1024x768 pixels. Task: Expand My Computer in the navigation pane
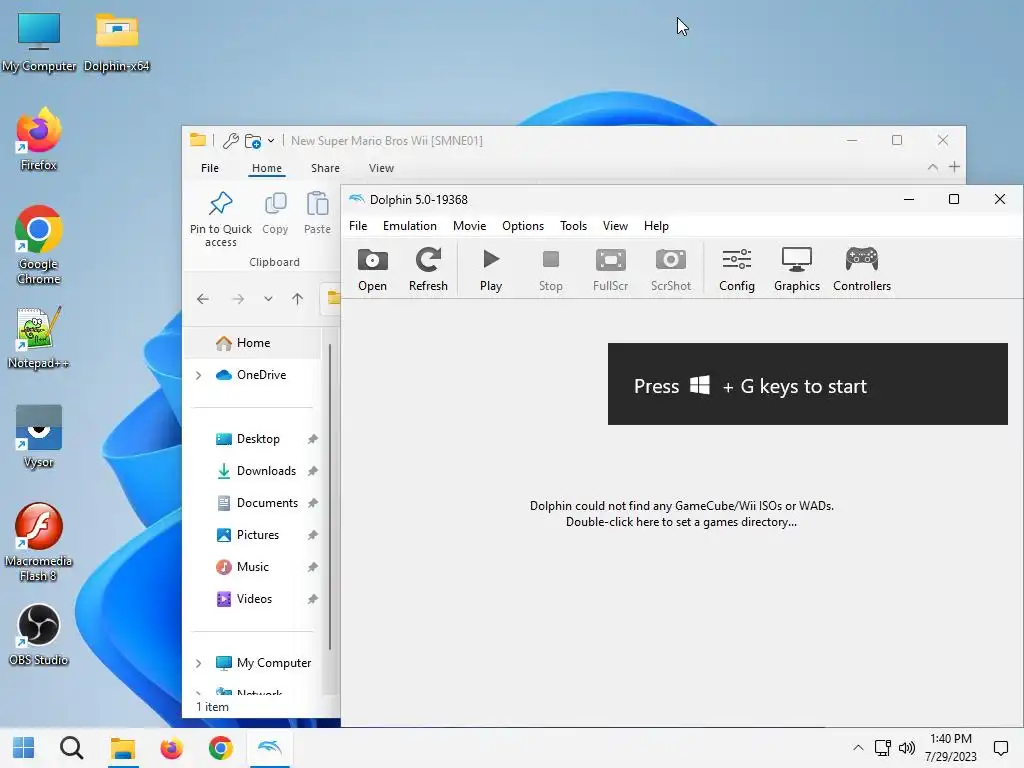[x=199, y=663]
